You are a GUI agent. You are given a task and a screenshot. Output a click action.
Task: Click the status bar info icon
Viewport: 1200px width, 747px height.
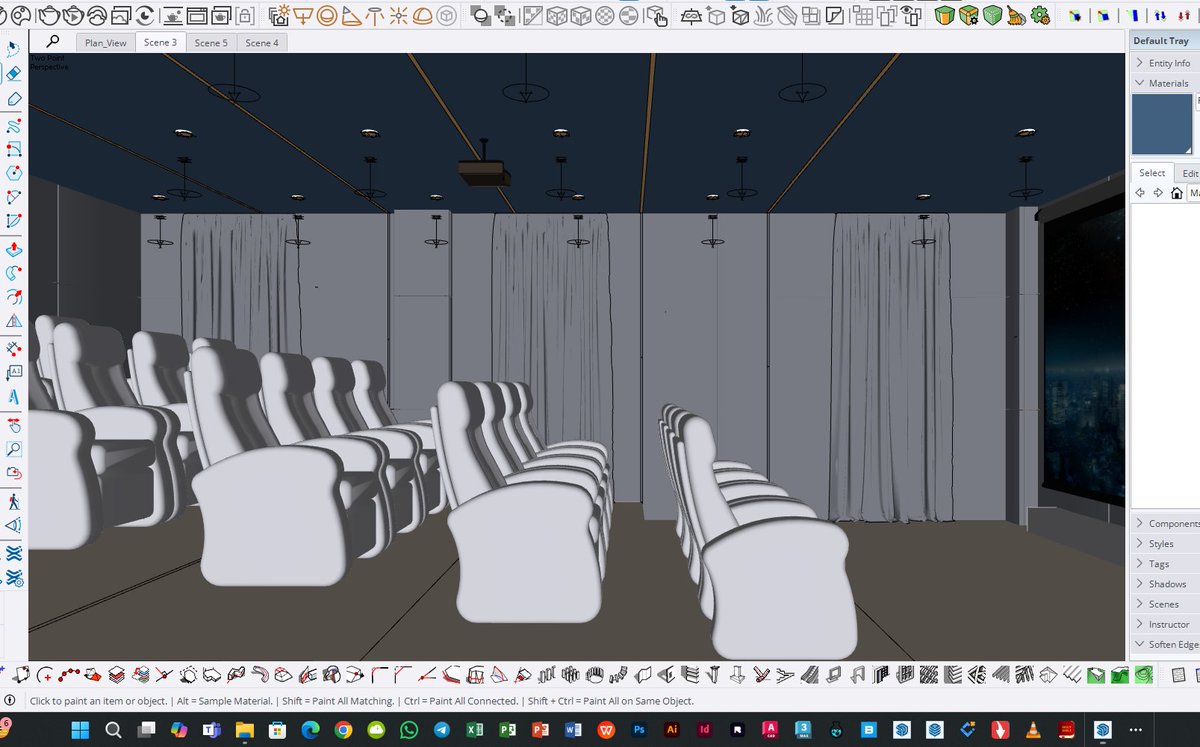(10, 701)
